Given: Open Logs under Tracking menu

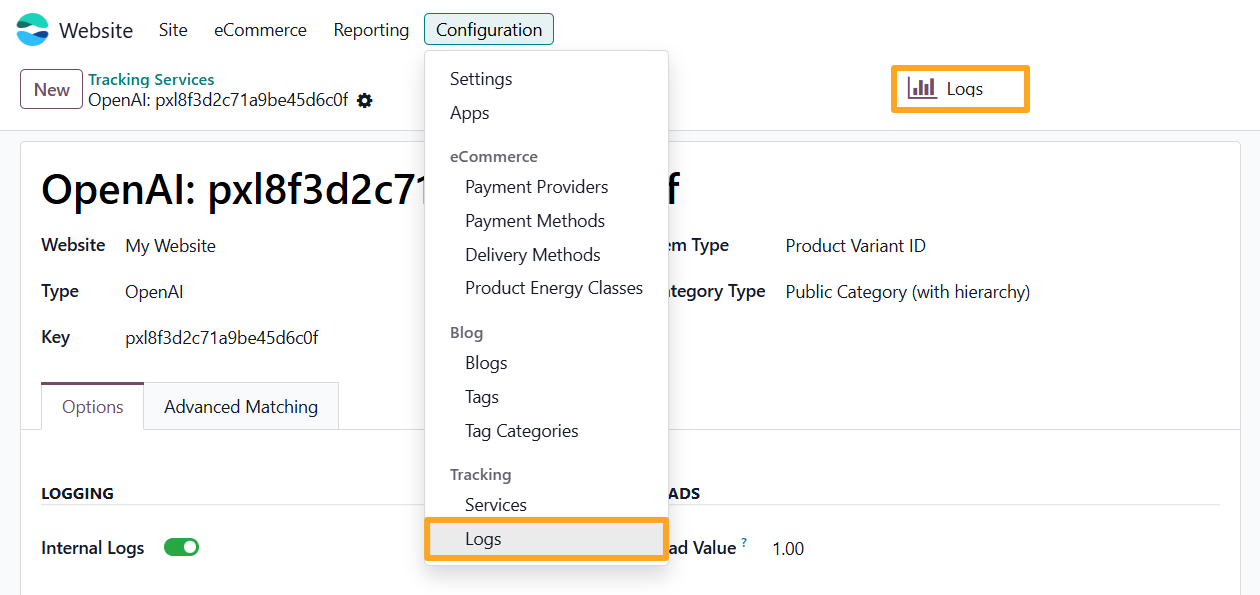Looking at the screenshot, I should (x=546, y=539).
